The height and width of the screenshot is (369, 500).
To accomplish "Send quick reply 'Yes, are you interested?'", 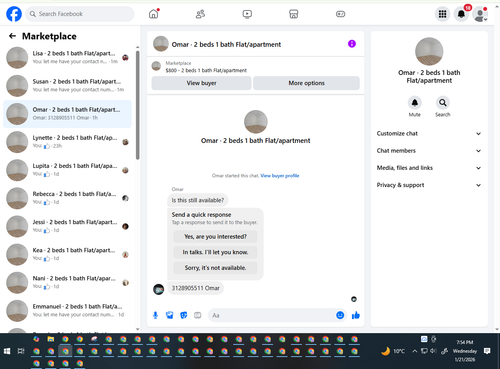I will (x=215, y=237).
